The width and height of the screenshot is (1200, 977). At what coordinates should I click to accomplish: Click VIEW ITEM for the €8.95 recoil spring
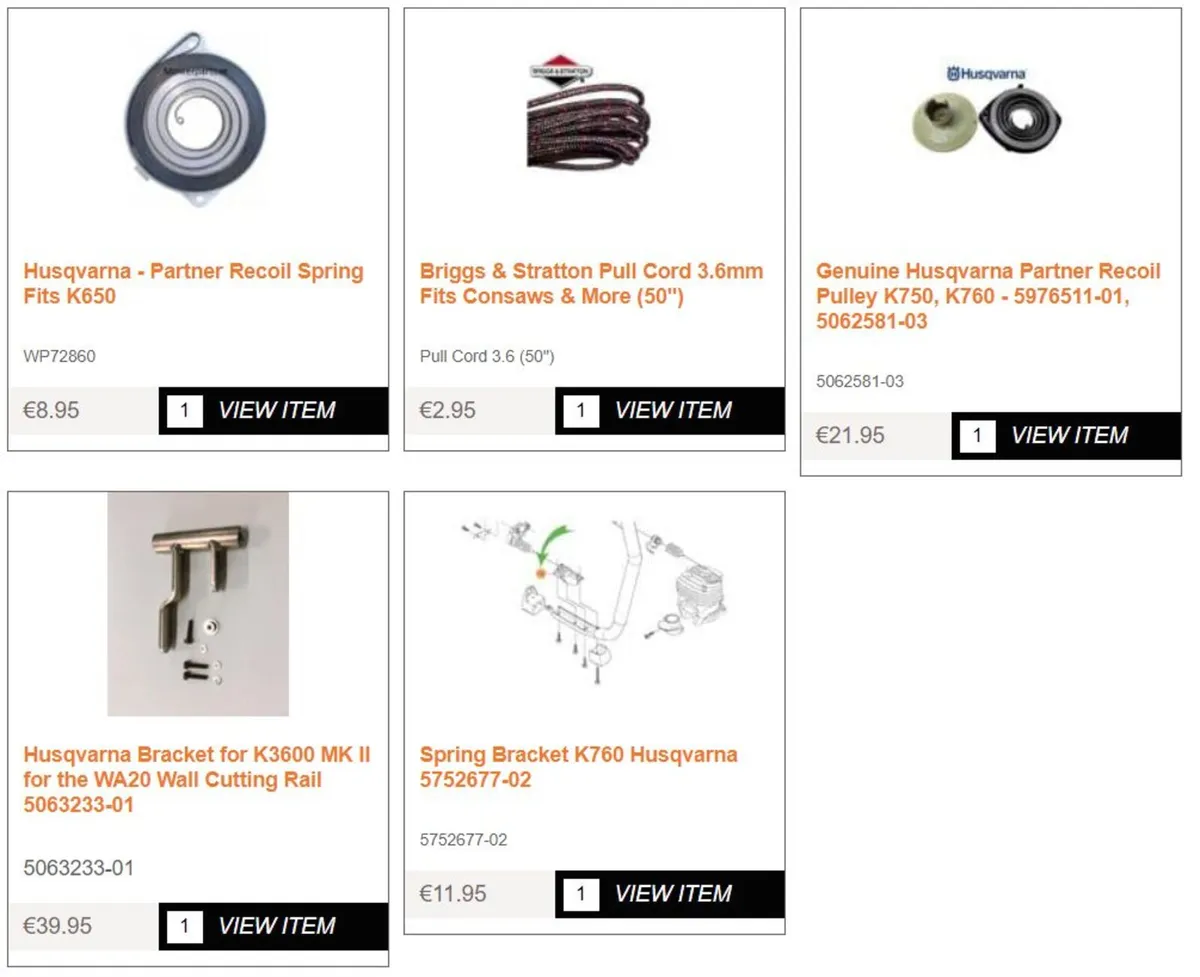click(277, 410)
